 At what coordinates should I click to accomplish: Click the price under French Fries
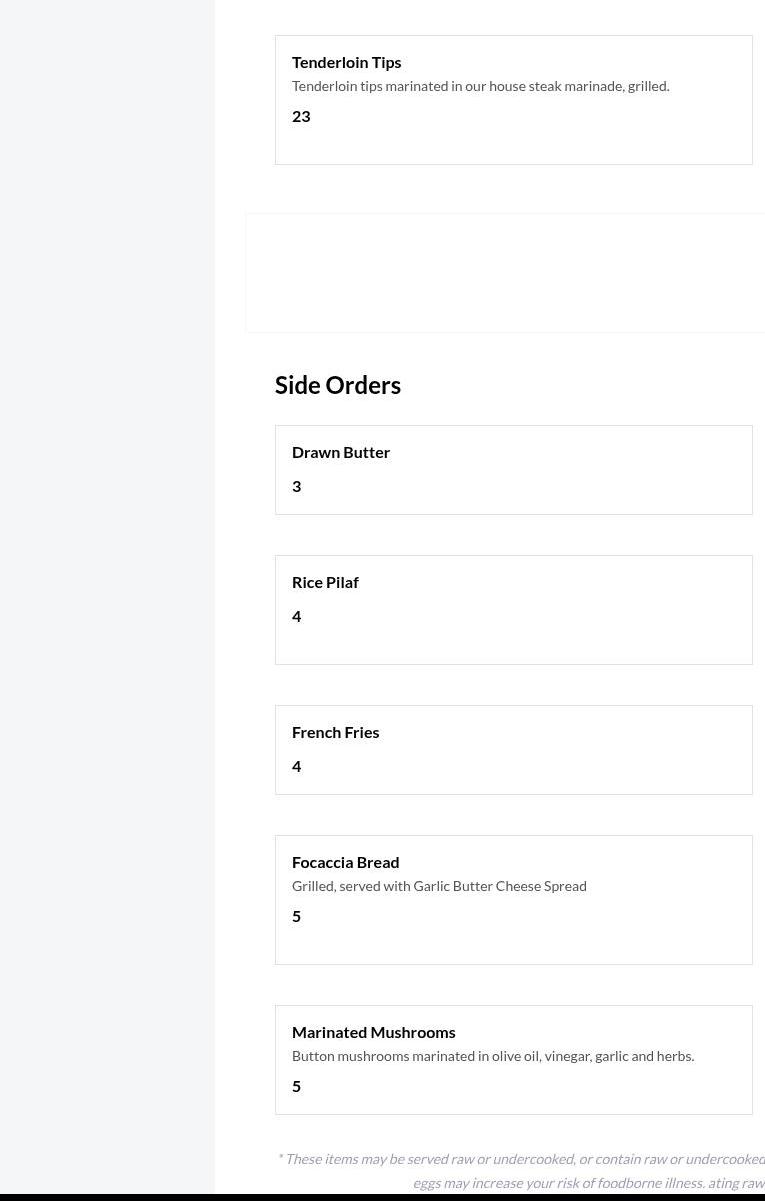point(297,766)
